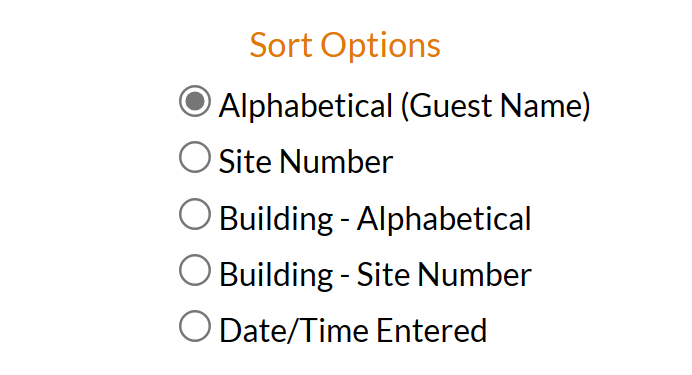Viewport: 692px width, 375px height.
Task: Sort by building, then site number
Action: point(195,270)
